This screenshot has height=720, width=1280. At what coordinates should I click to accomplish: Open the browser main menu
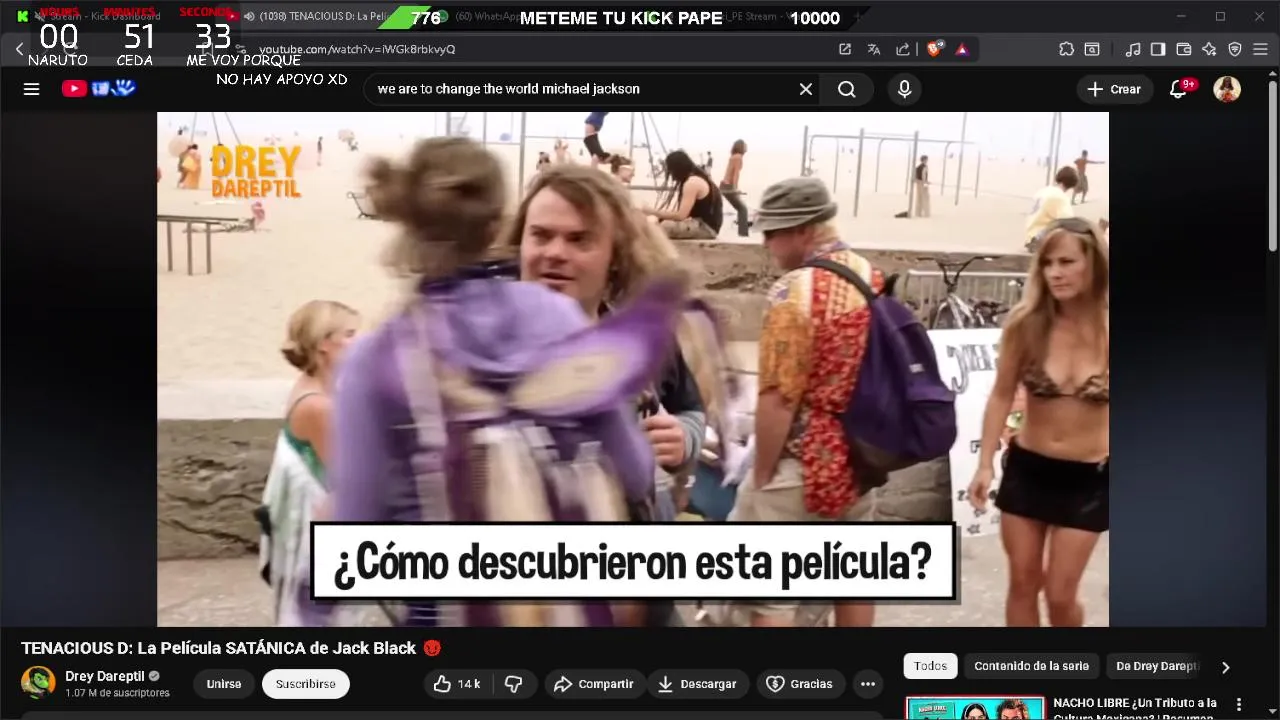[1261, 49]
